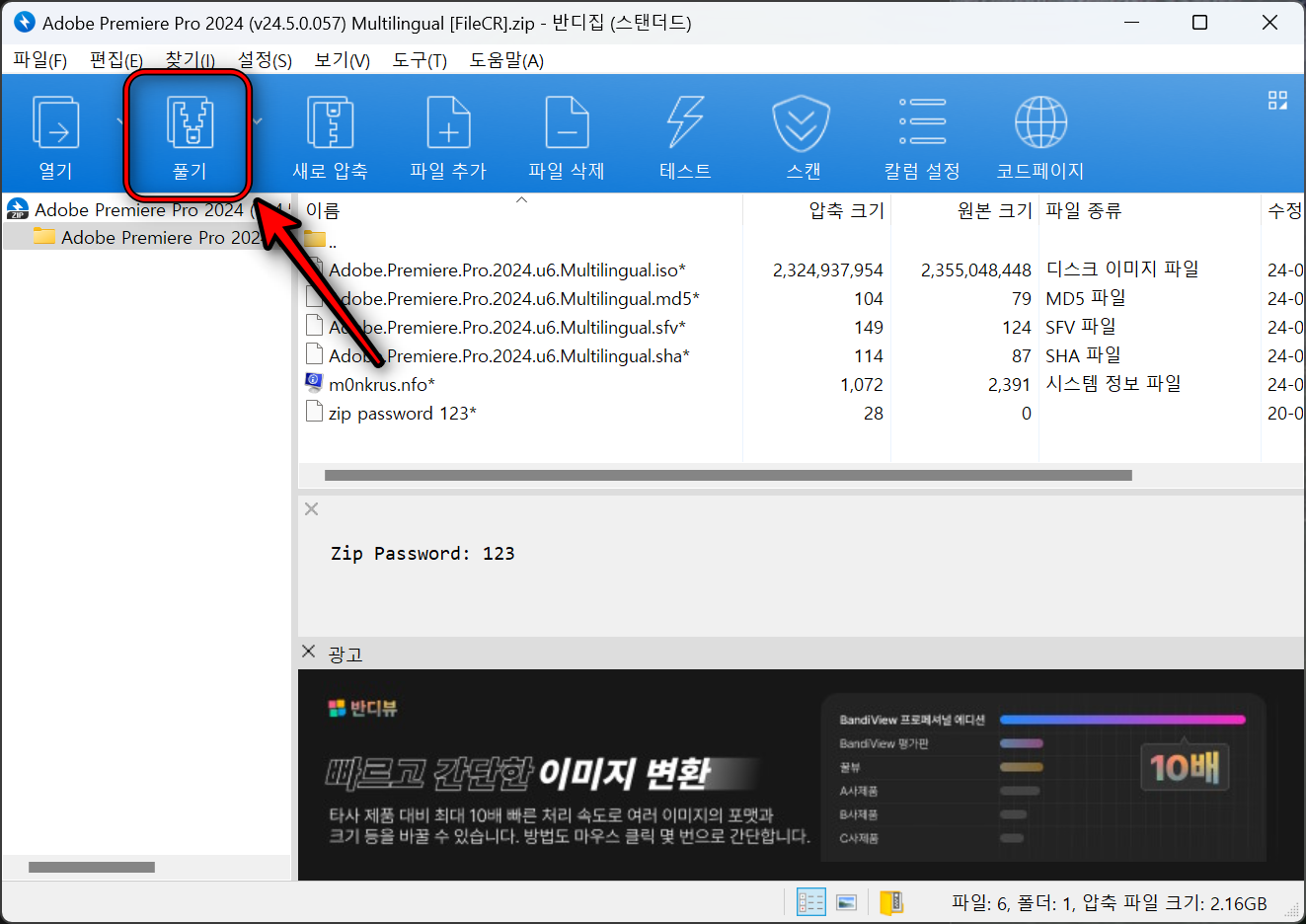Start the 스캔 (Scan) shield icon
The width and height of the screenshot is (1306, 924).
[801, 122]
